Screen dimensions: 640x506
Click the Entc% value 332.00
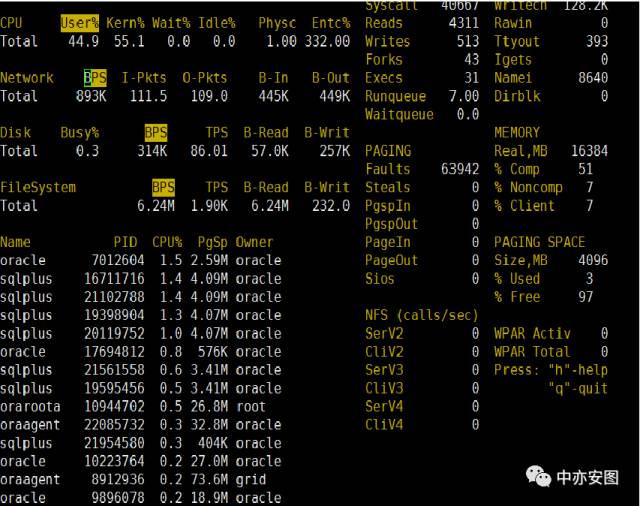327,41
